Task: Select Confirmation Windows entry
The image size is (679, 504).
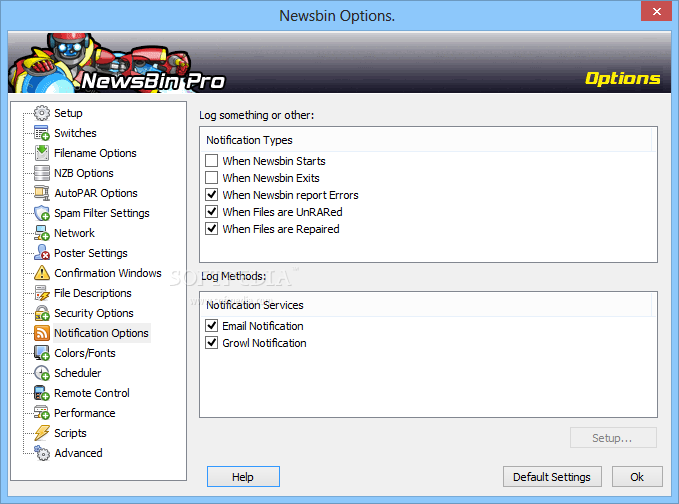Action: pos(107,273)
